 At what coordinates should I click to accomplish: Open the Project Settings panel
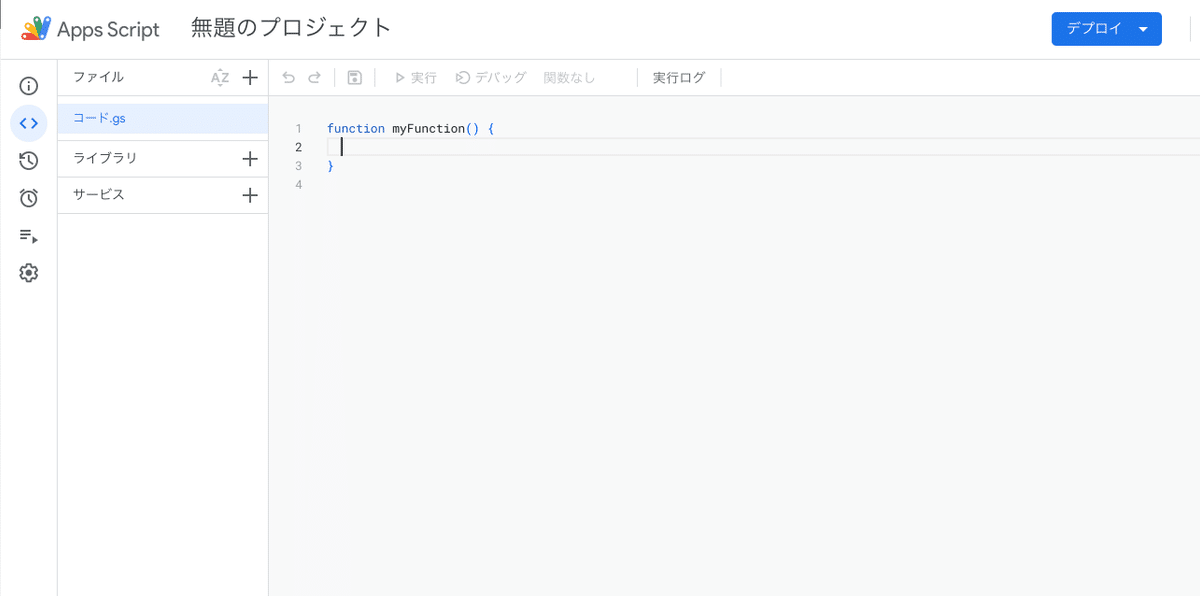28,272
